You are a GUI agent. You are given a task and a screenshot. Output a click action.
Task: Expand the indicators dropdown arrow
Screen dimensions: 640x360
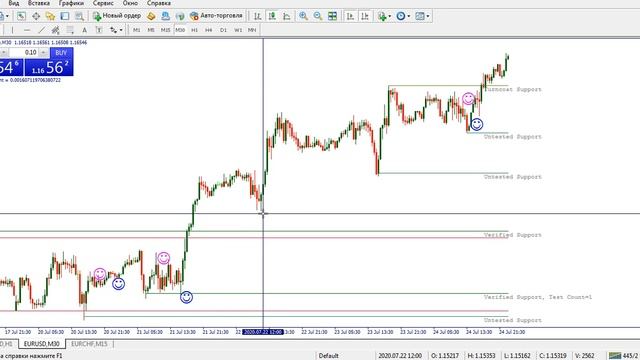389,16
